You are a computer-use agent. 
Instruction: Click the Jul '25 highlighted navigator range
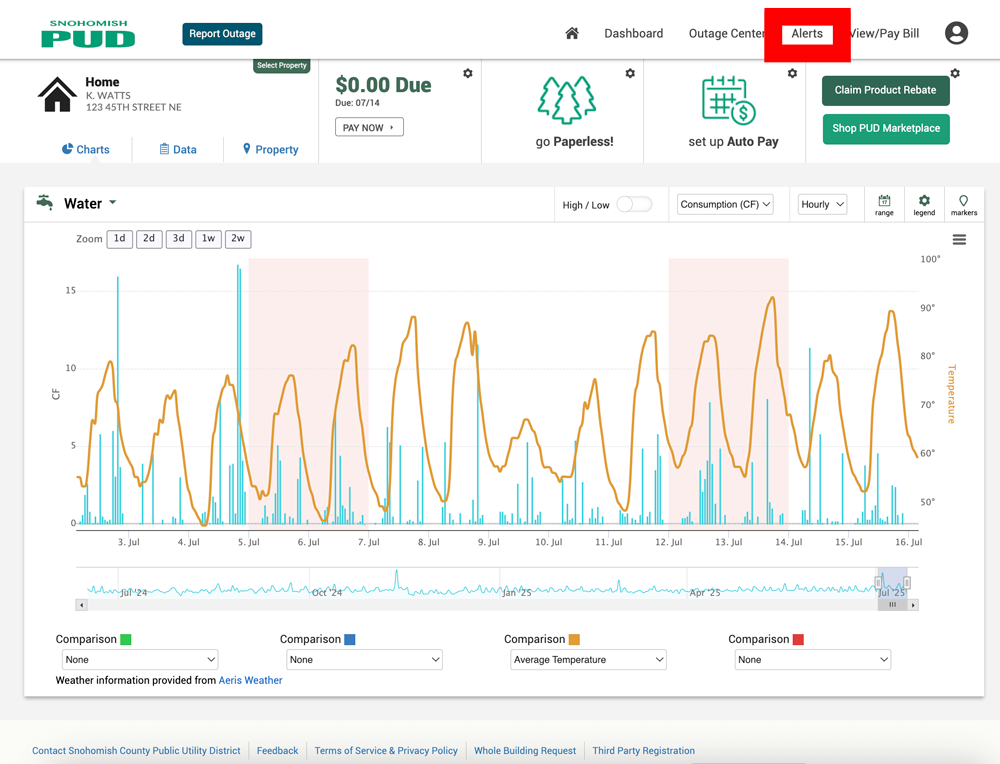pyautogui.click(x=892, y=583)
